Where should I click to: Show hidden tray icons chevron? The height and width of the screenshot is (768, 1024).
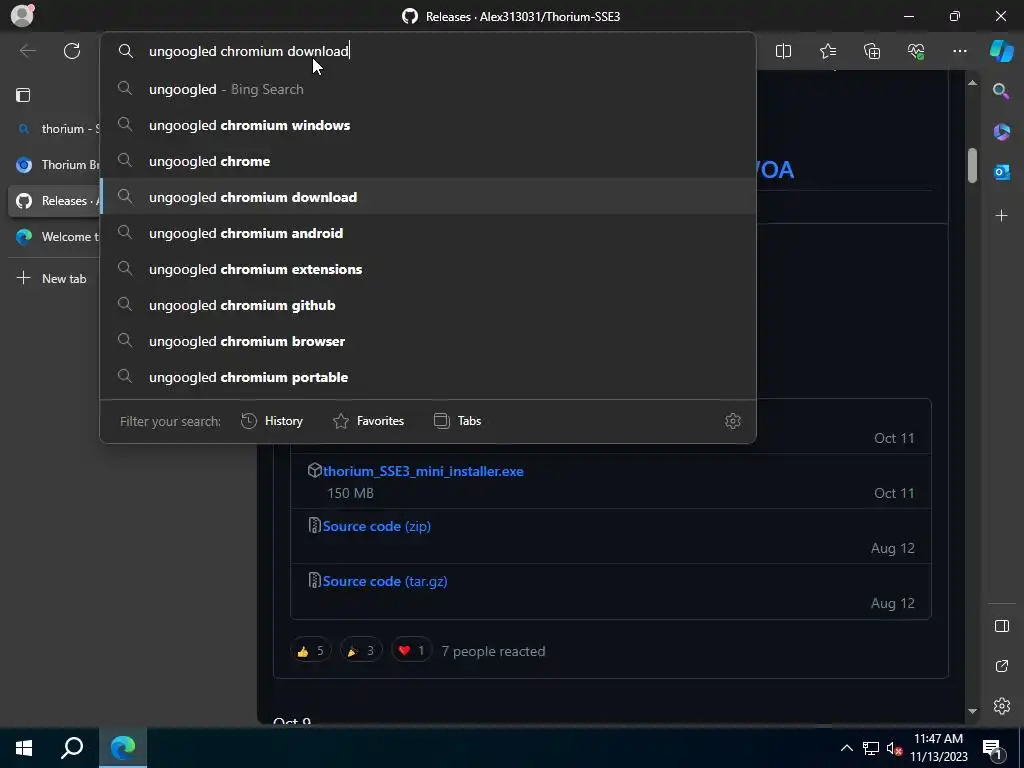[x=846, y=748]
